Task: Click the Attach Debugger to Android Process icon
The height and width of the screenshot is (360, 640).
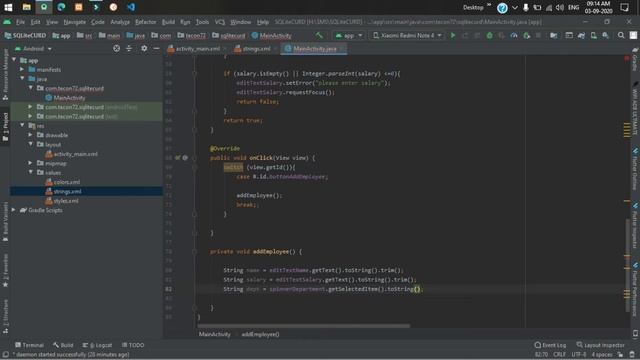Action: click(526, 36)
